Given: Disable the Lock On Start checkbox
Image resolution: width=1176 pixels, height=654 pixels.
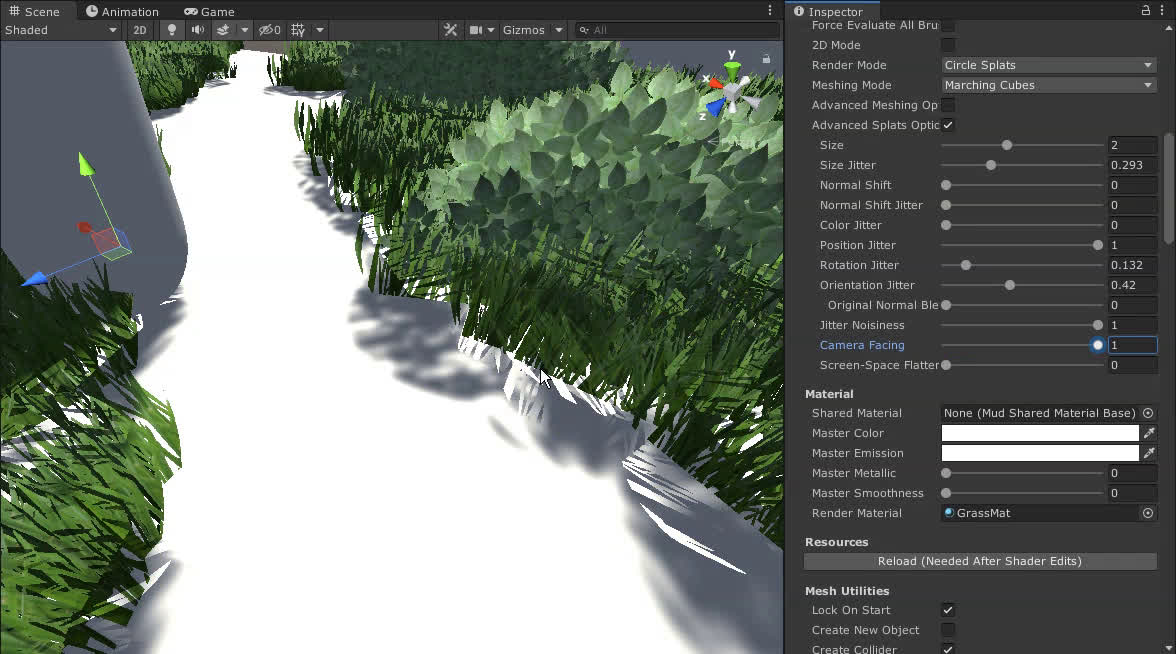Looking at the screenshot, I should pyautogui.click(x=948, y=610).
